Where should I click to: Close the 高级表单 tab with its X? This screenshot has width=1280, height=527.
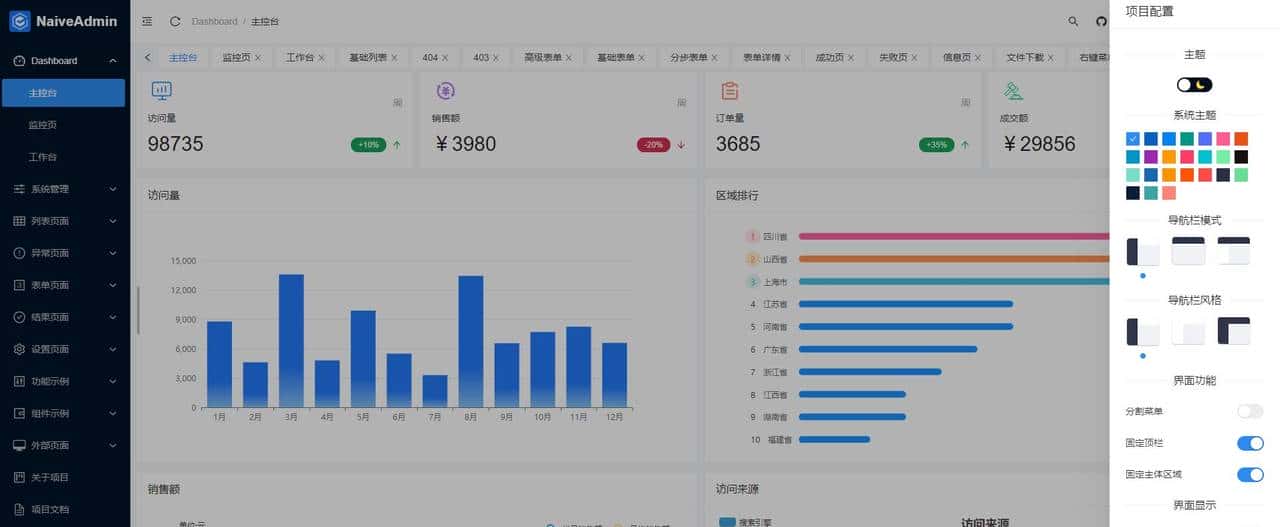pyautogui.click(x=569, y=58)
